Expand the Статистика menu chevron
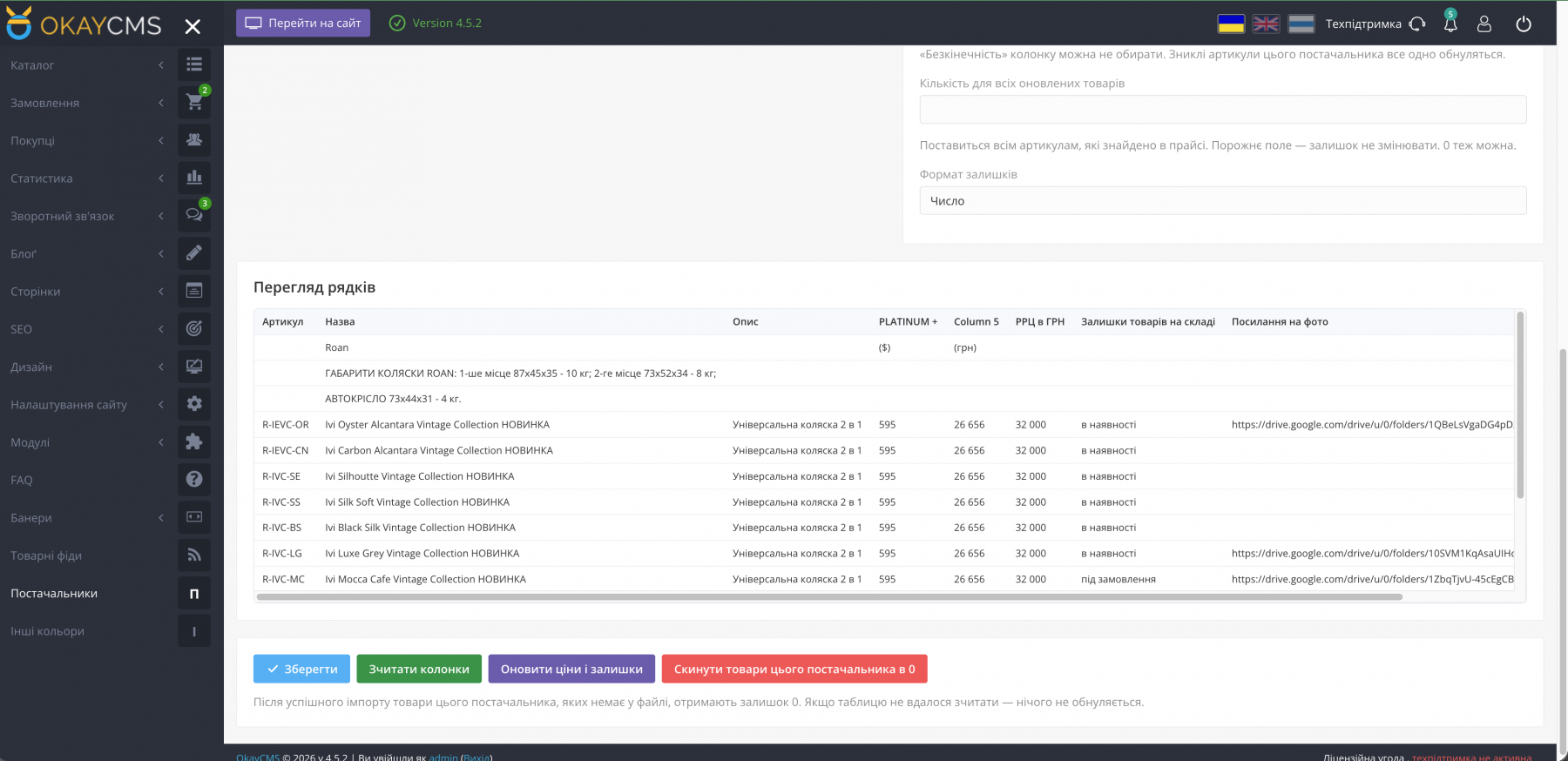The height and width of the screenshot is (761, 1568). tap(161, 178)
